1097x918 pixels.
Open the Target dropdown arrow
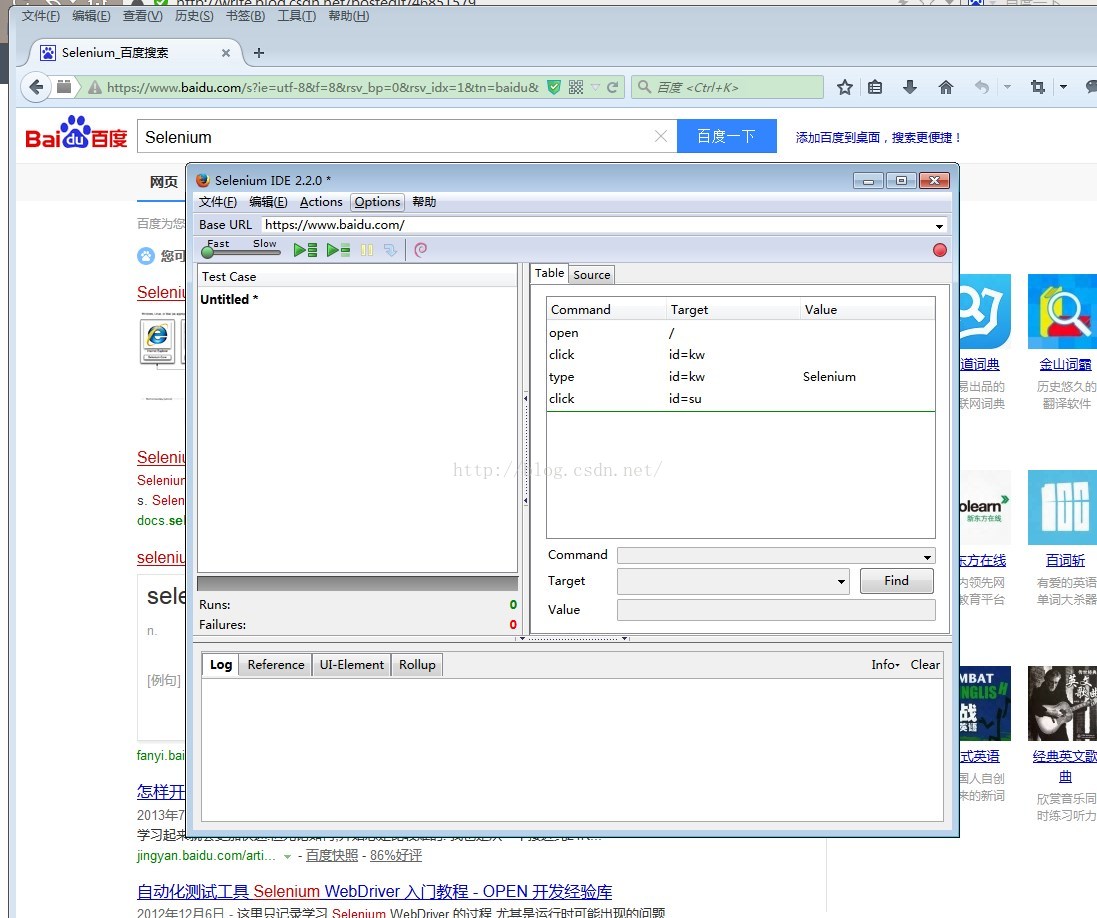(841, 582)
